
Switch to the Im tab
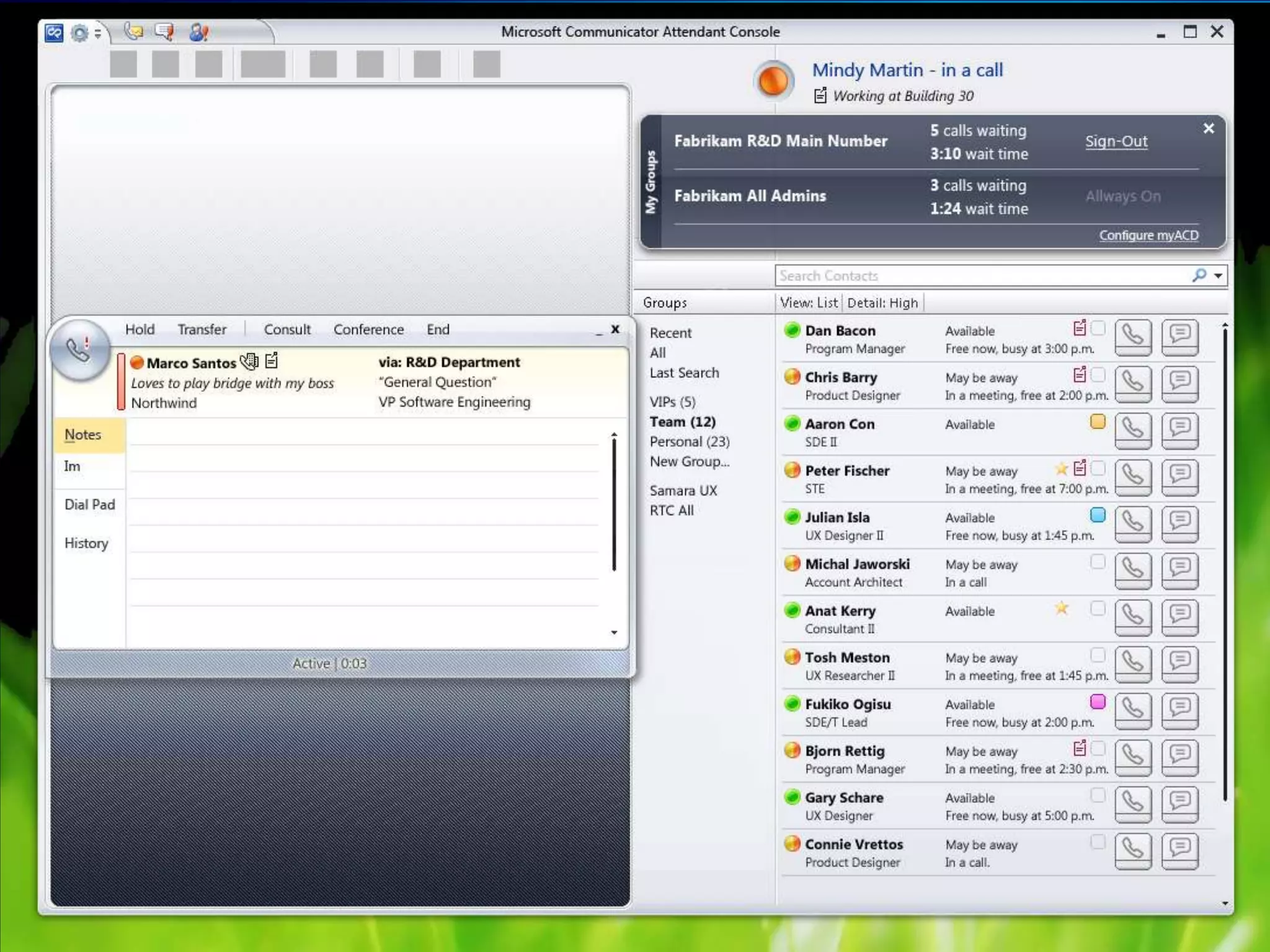(x=72, y=466)
